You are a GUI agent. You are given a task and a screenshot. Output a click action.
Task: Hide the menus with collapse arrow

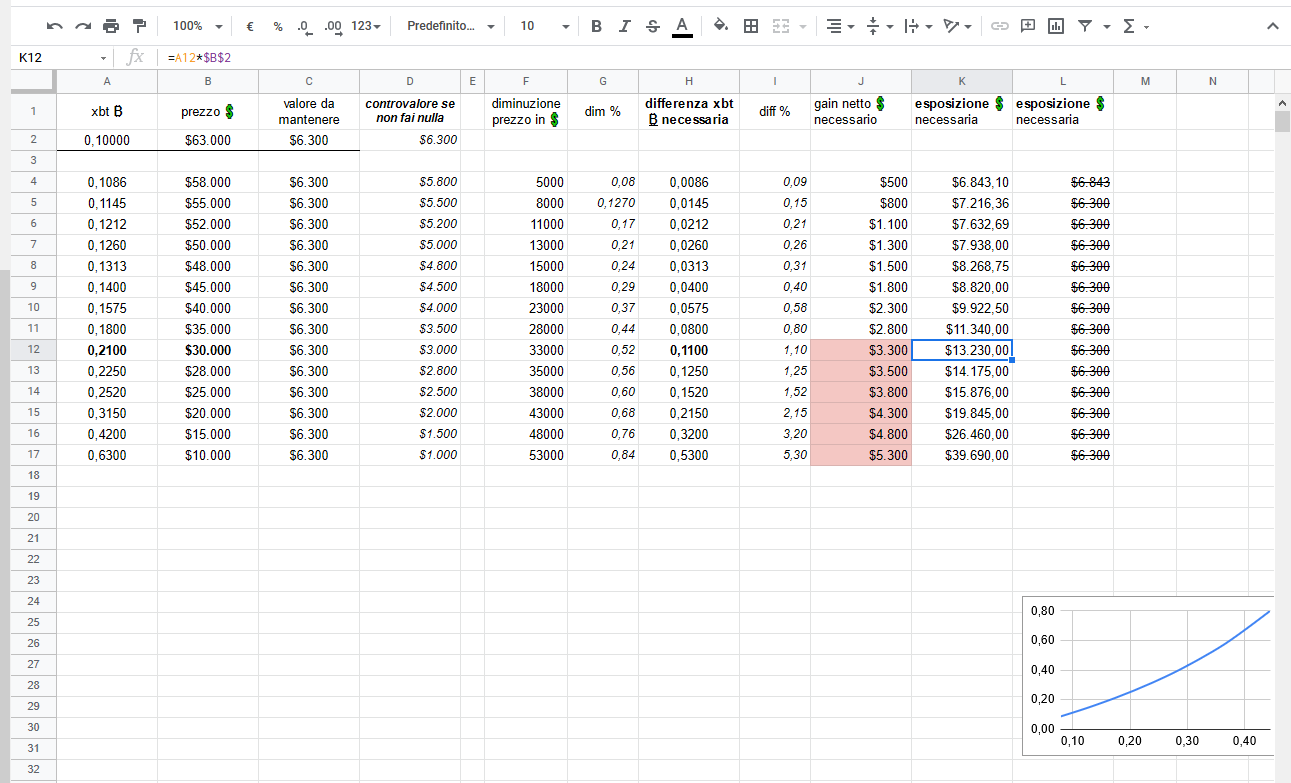(x=1272, y=26)
